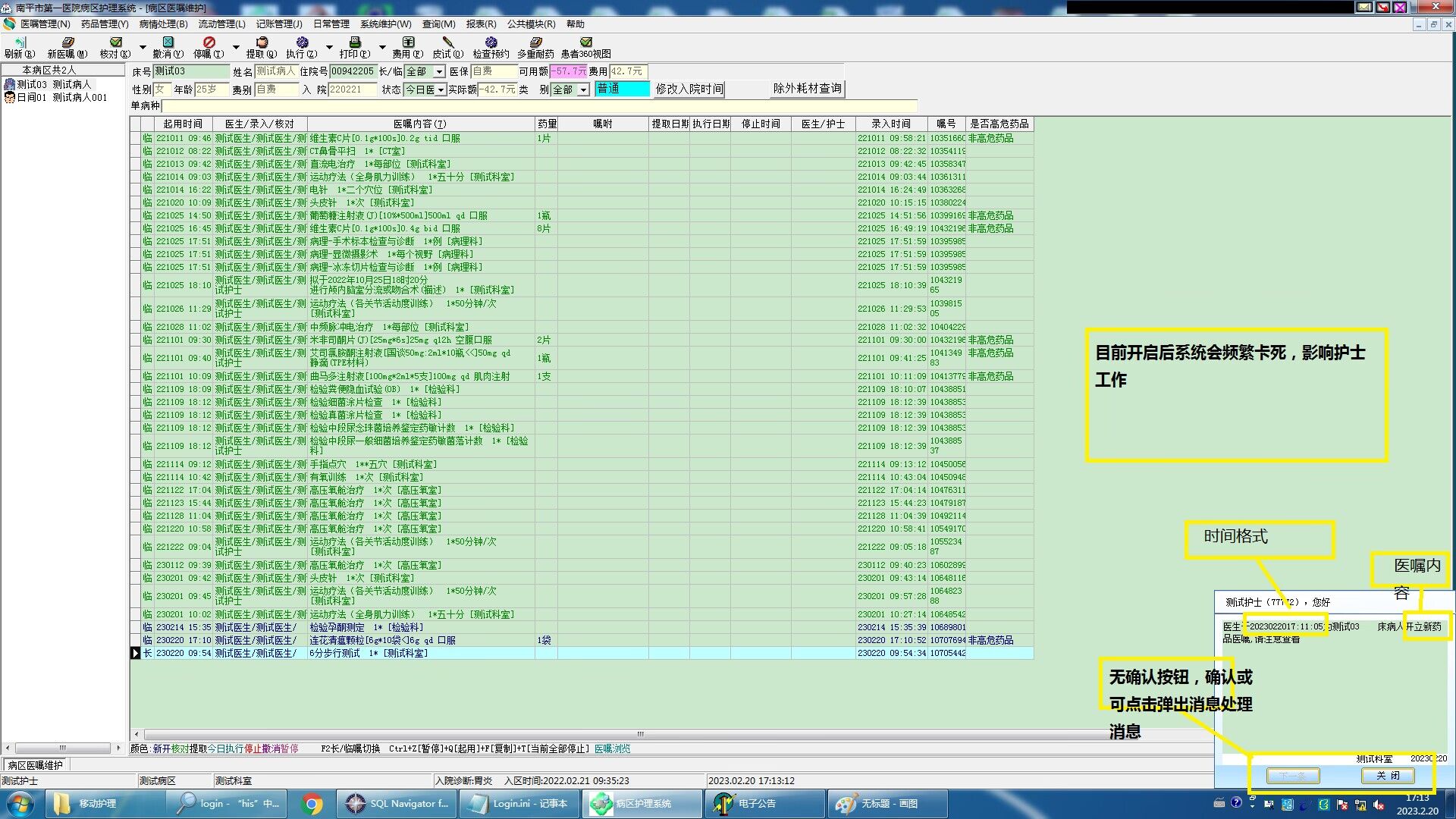The width and height of the screenshot is (1456, 819).
Task: Click the 关闭 button in message popup
Action: pyautogui.click(x=1387, y=776)
